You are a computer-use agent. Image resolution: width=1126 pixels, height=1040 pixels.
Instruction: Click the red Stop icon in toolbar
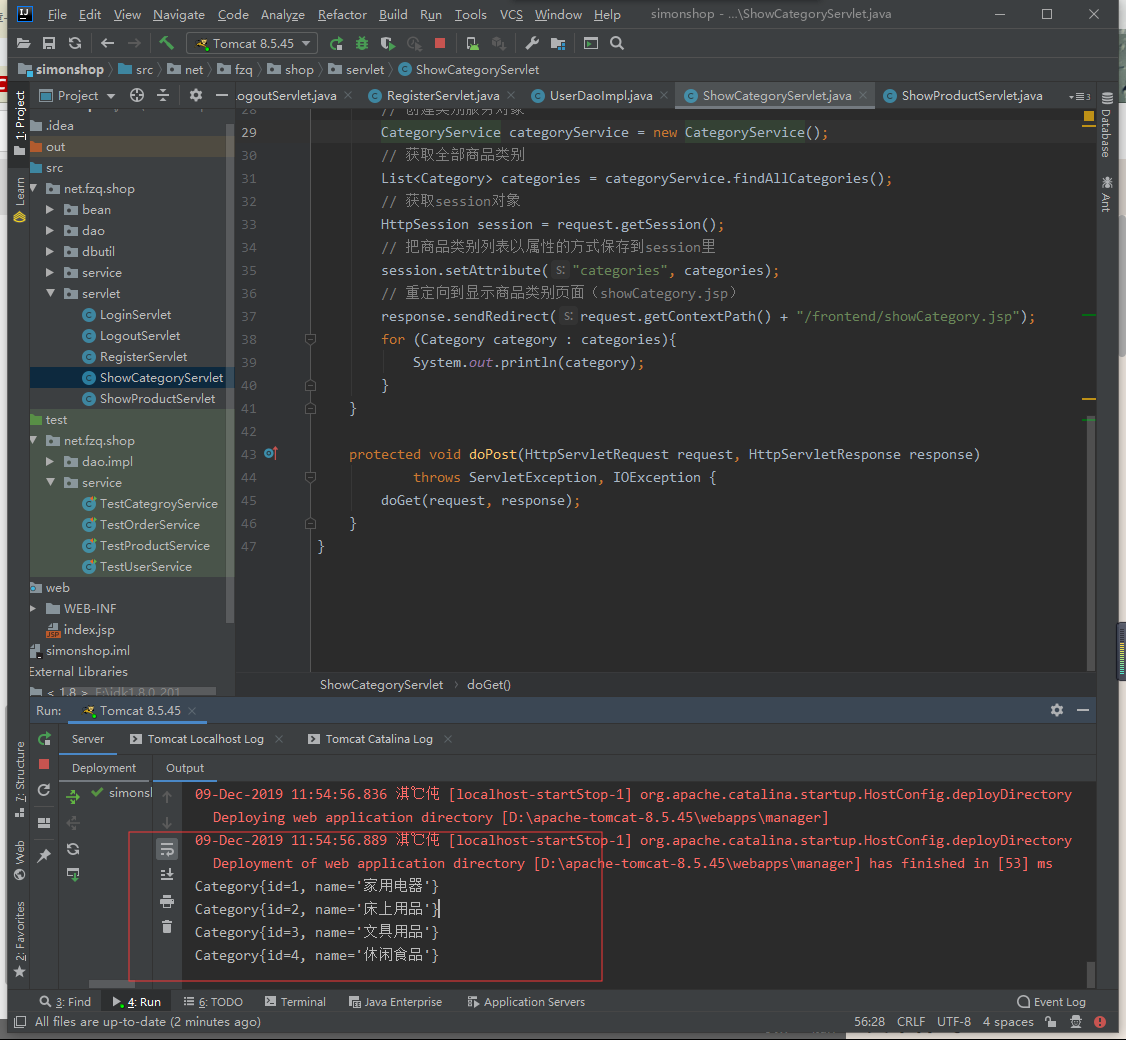[x=440, y=44]
